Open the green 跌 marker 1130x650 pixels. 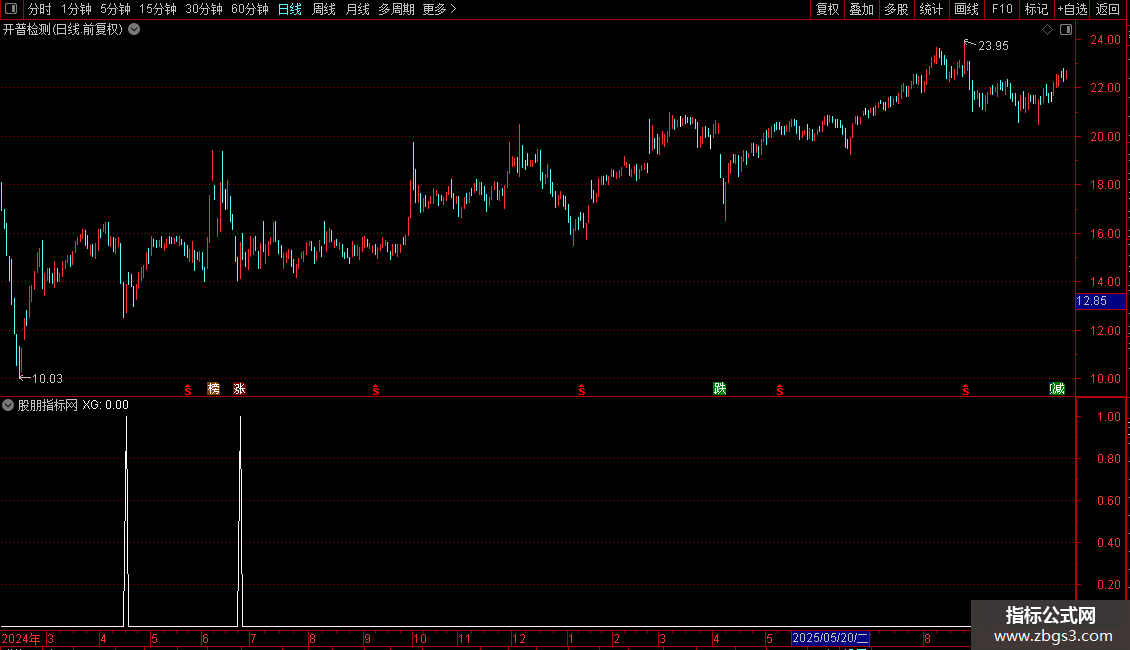point(719,388)
